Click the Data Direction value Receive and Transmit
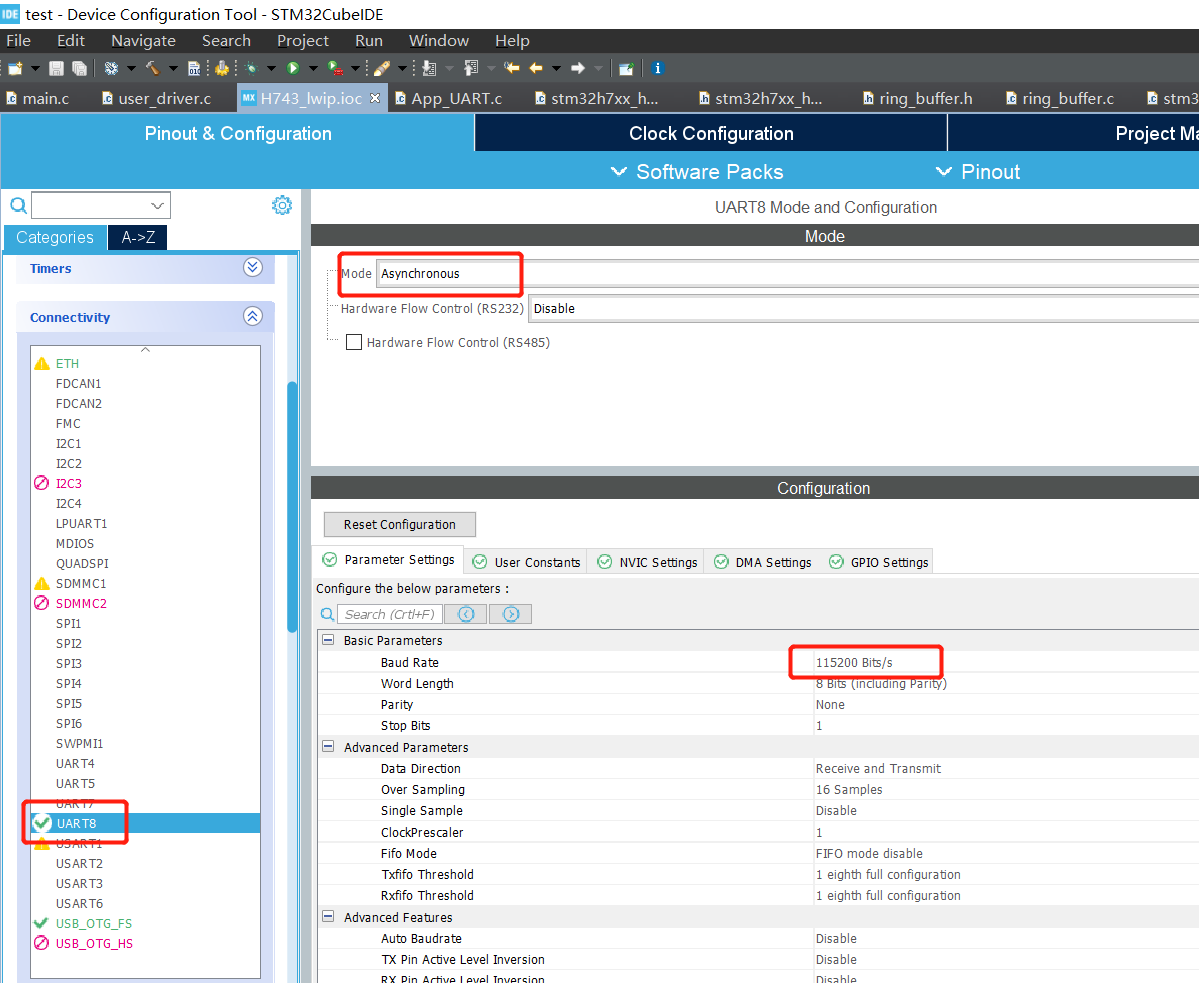 [x=878, y=768]
